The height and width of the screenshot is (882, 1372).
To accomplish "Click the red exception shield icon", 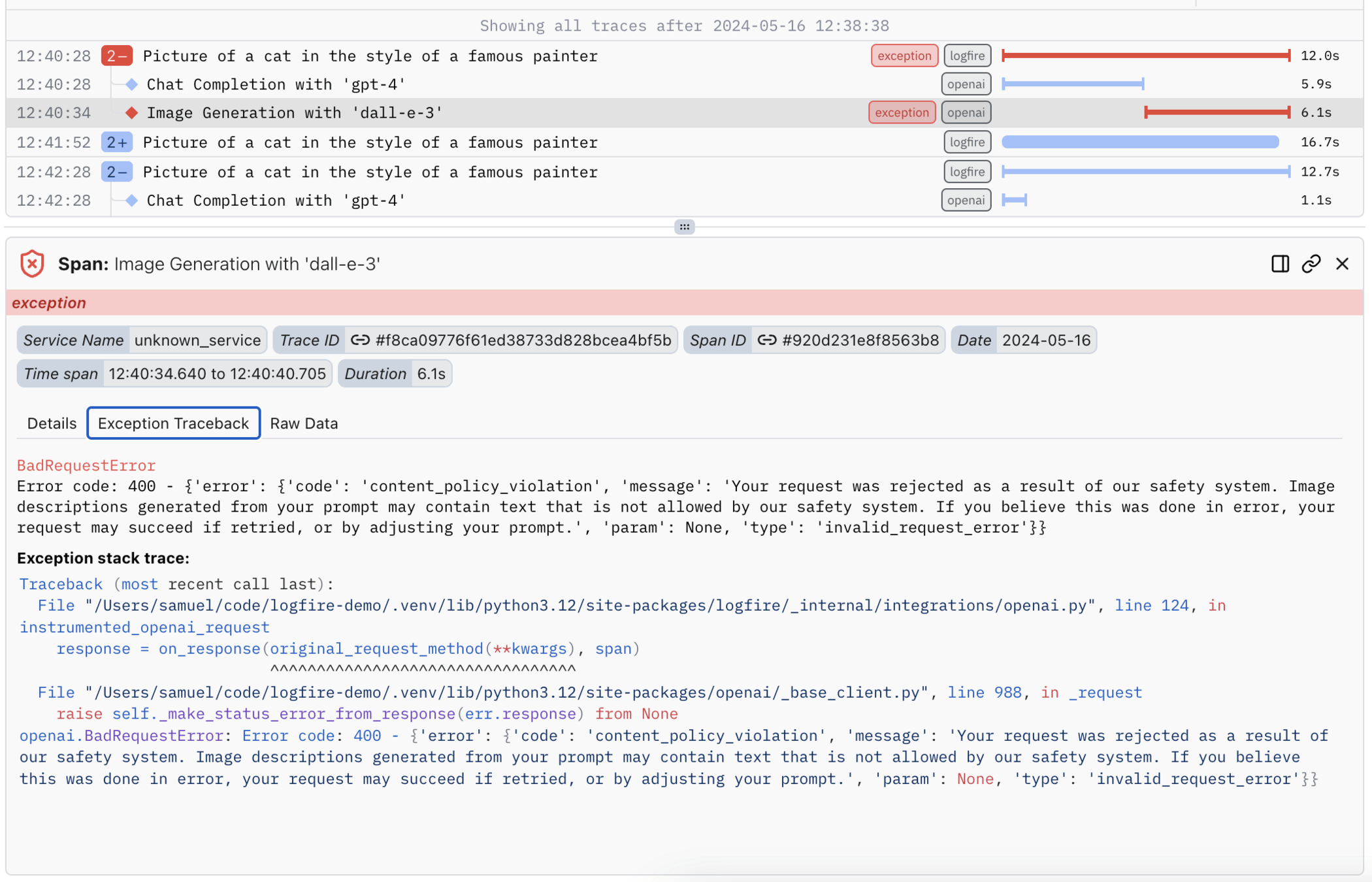I will point(32,264).
